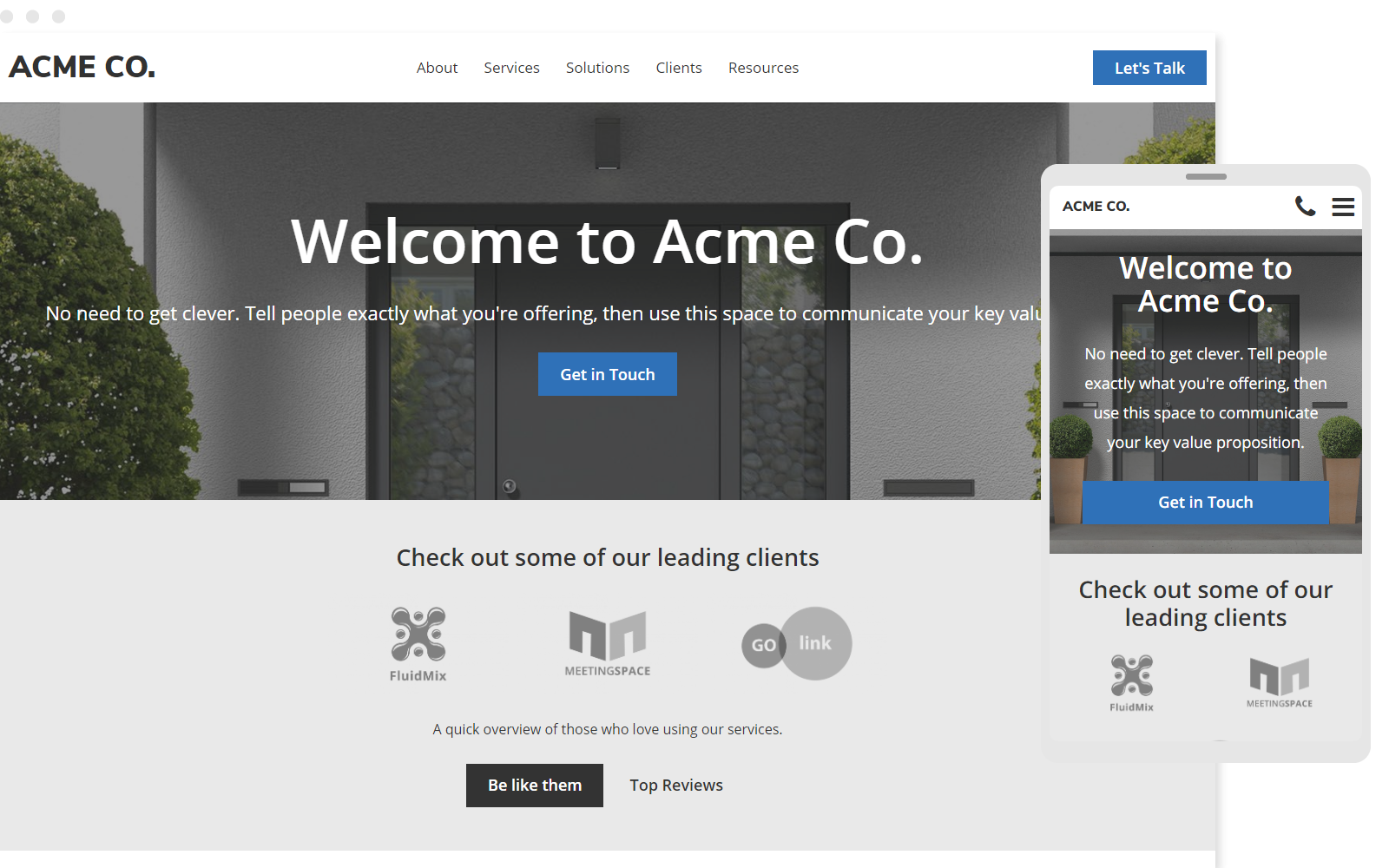This screenshot has height=868, width=1389.
Task: Click the desktop MeetingSpace client logo
Action: 608,643
